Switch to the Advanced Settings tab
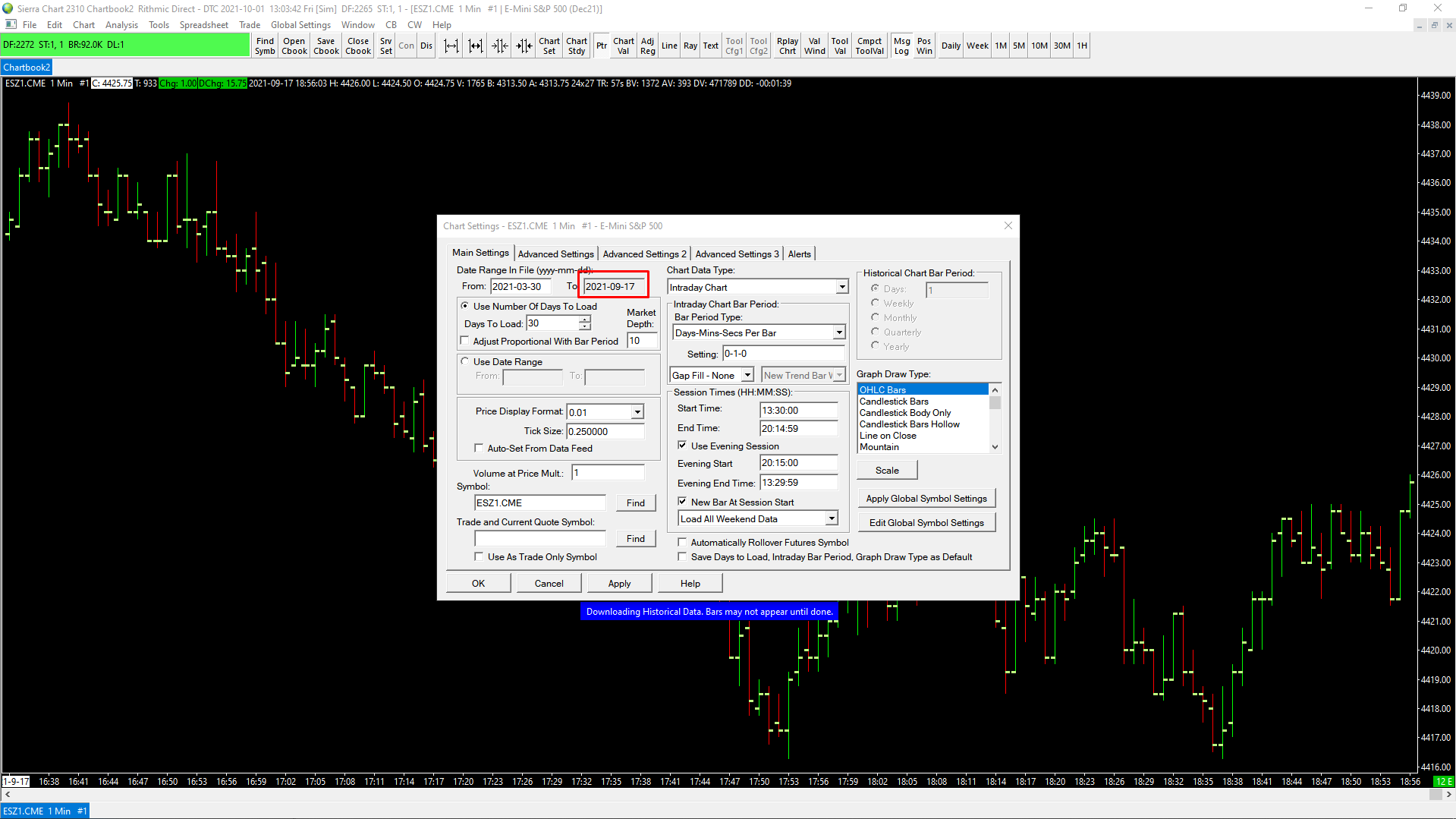 pos(556,254)
